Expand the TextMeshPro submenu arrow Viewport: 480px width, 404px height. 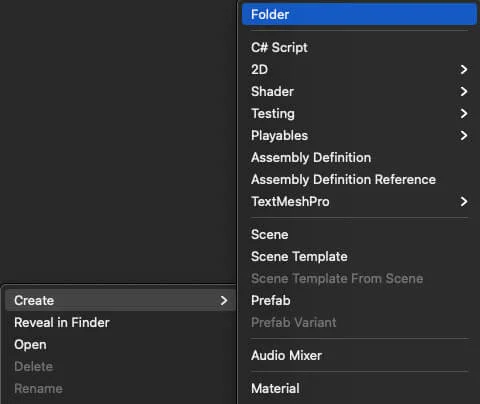(464, 201)
